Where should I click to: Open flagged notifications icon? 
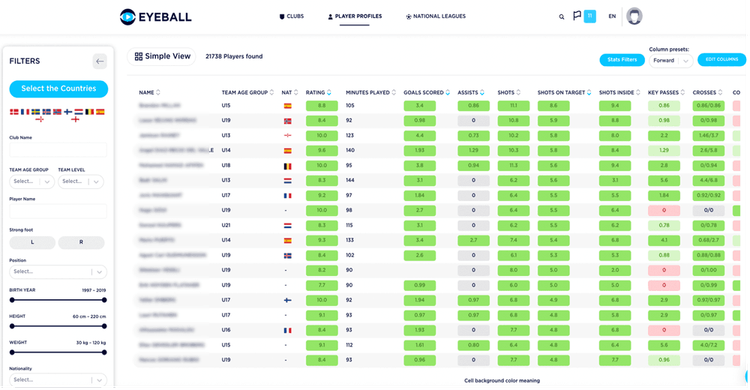577,16
